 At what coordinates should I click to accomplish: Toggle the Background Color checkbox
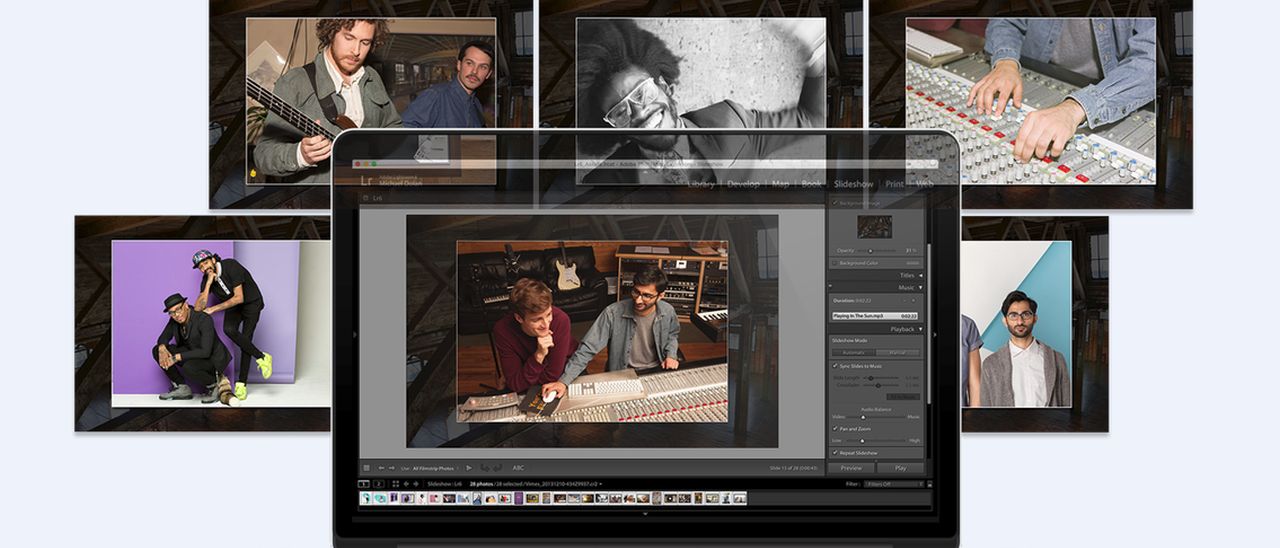click(834, 263)
